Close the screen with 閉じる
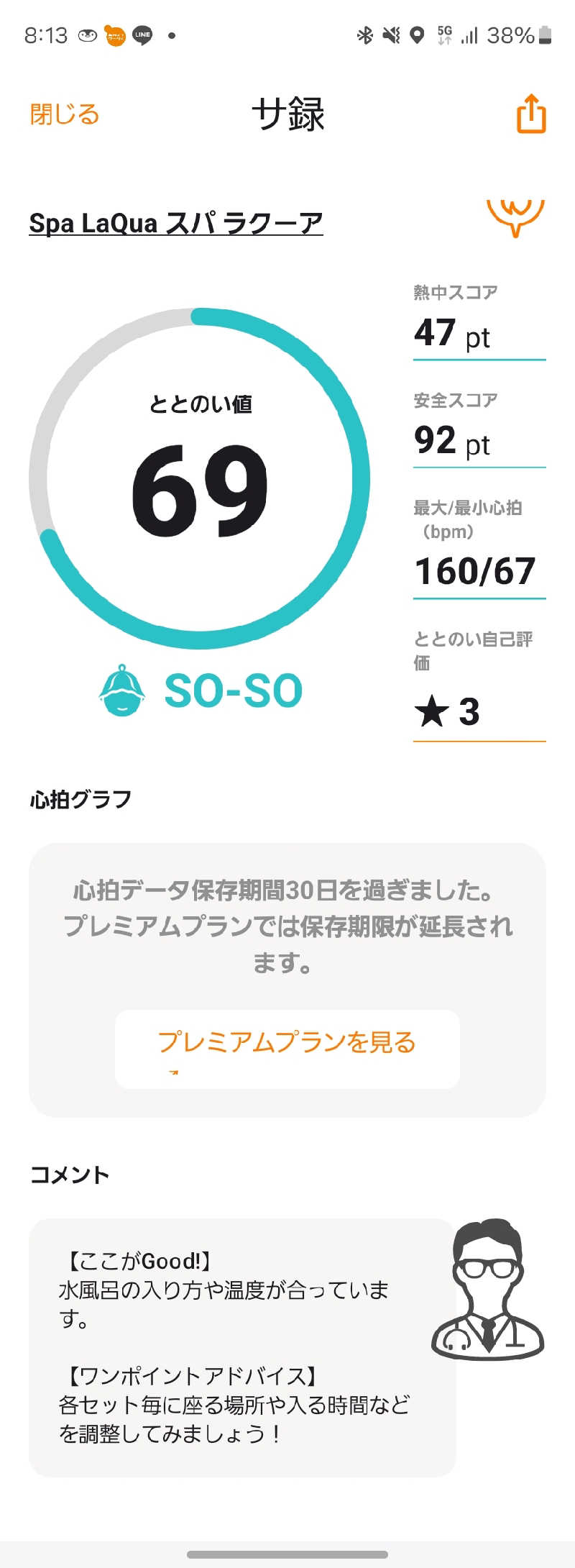575x1568 pixels. (x=65, y=114)
